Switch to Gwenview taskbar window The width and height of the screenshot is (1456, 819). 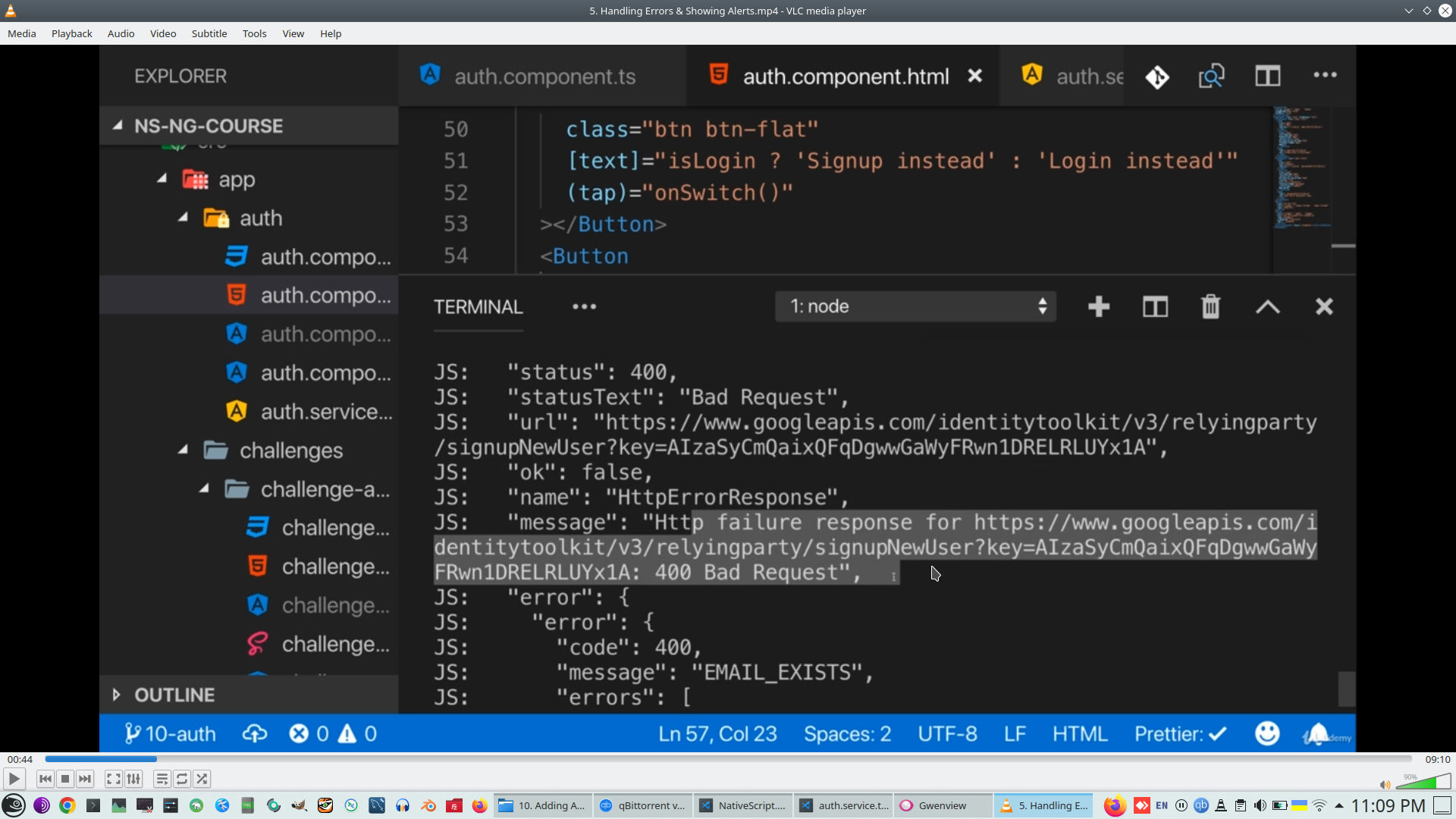(942, 805)
